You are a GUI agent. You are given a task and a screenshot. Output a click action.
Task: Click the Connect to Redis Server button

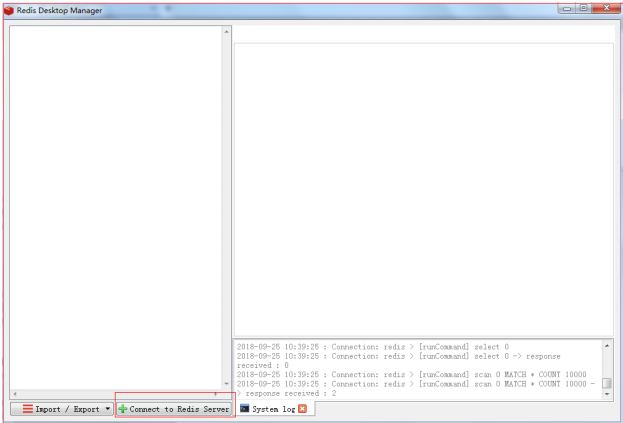(x=174, y=409)
